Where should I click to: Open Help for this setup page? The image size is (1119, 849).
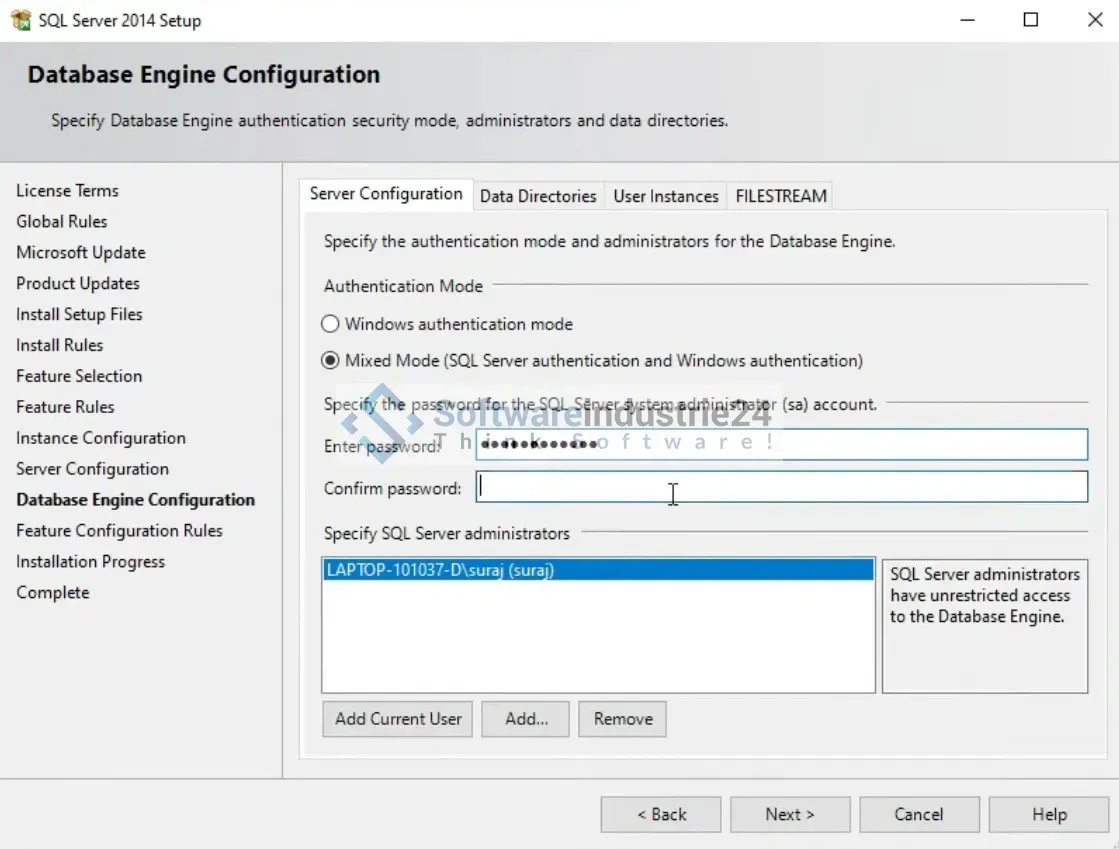click(x=1049, y=814)
